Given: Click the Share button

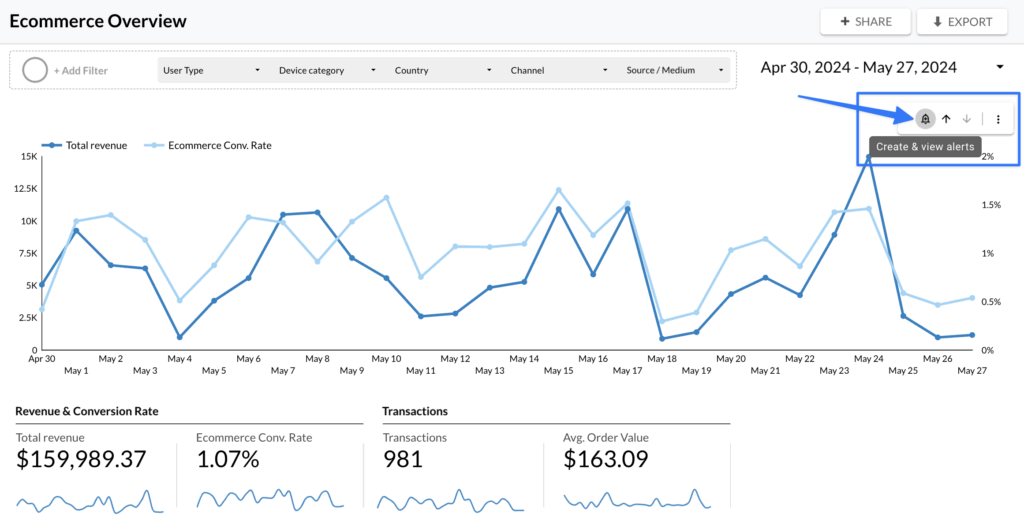Looking at the screenshot, I should click(865, 22).
